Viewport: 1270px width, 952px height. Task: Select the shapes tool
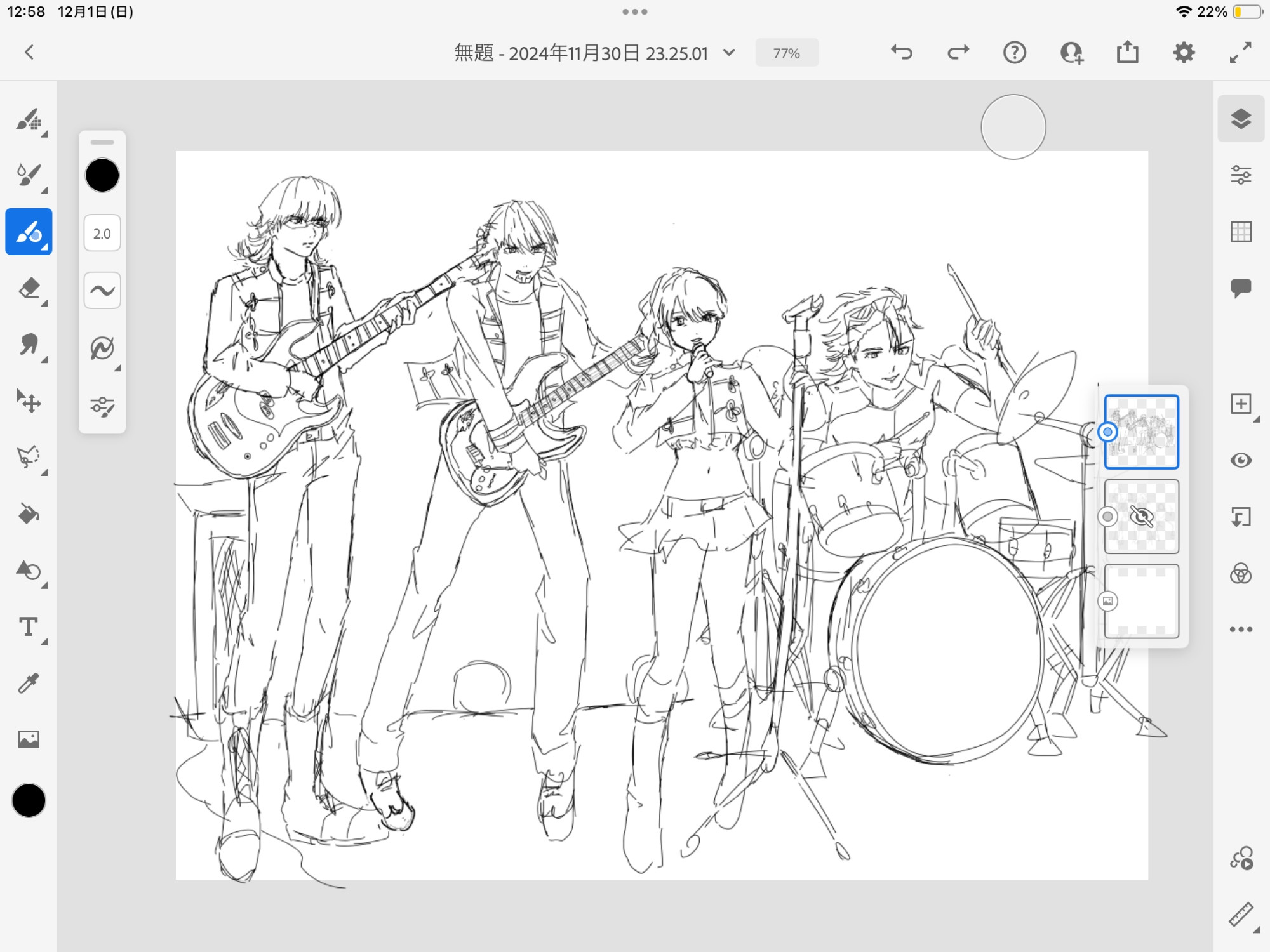(x=29, y=570)
